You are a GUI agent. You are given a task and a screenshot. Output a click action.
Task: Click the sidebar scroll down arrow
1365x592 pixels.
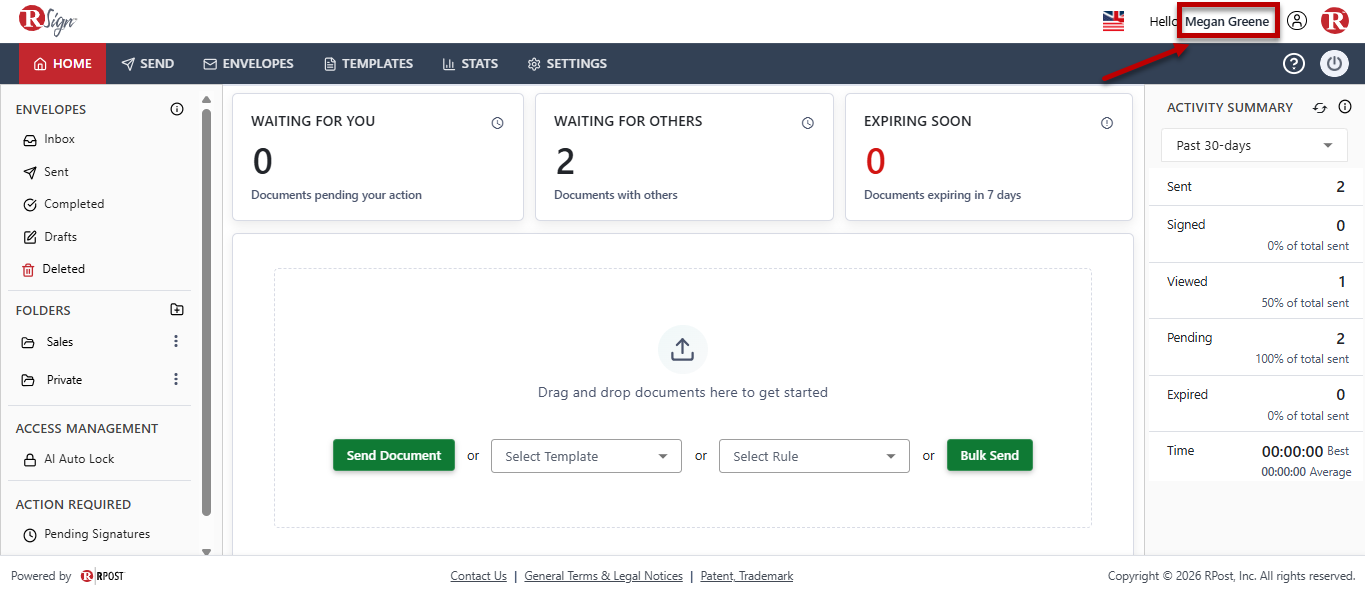(206, 551)
